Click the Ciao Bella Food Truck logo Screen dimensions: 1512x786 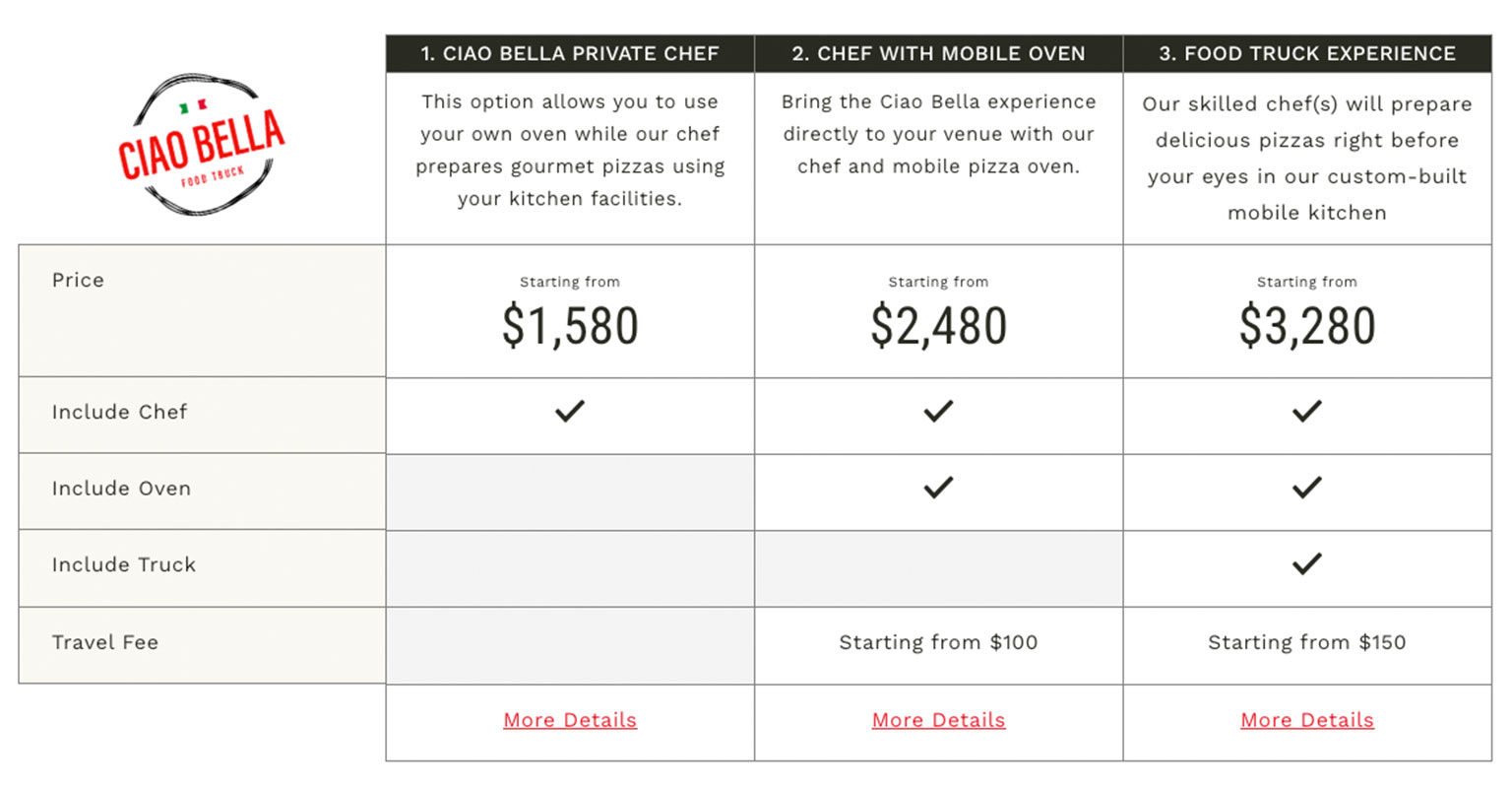[x=202, y=146]
